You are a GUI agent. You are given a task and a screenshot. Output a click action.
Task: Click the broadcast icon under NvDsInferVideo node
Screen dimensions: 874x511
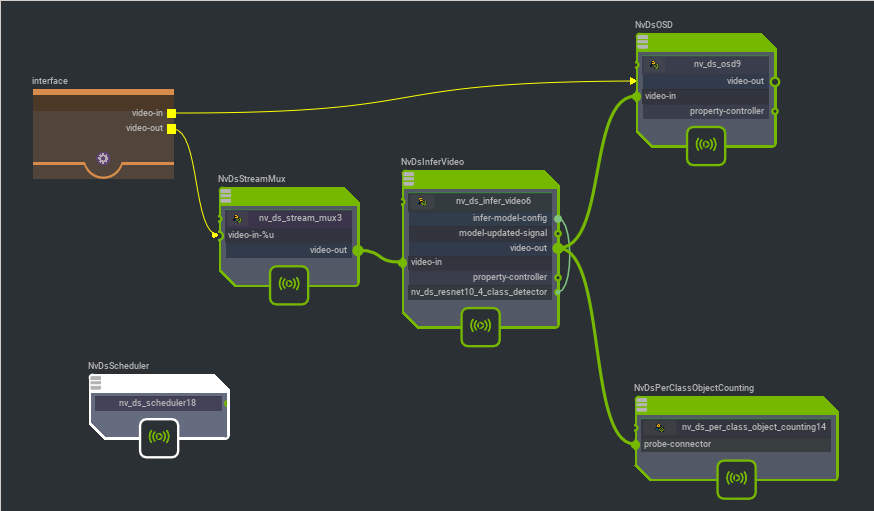click(x=480, y=326)
